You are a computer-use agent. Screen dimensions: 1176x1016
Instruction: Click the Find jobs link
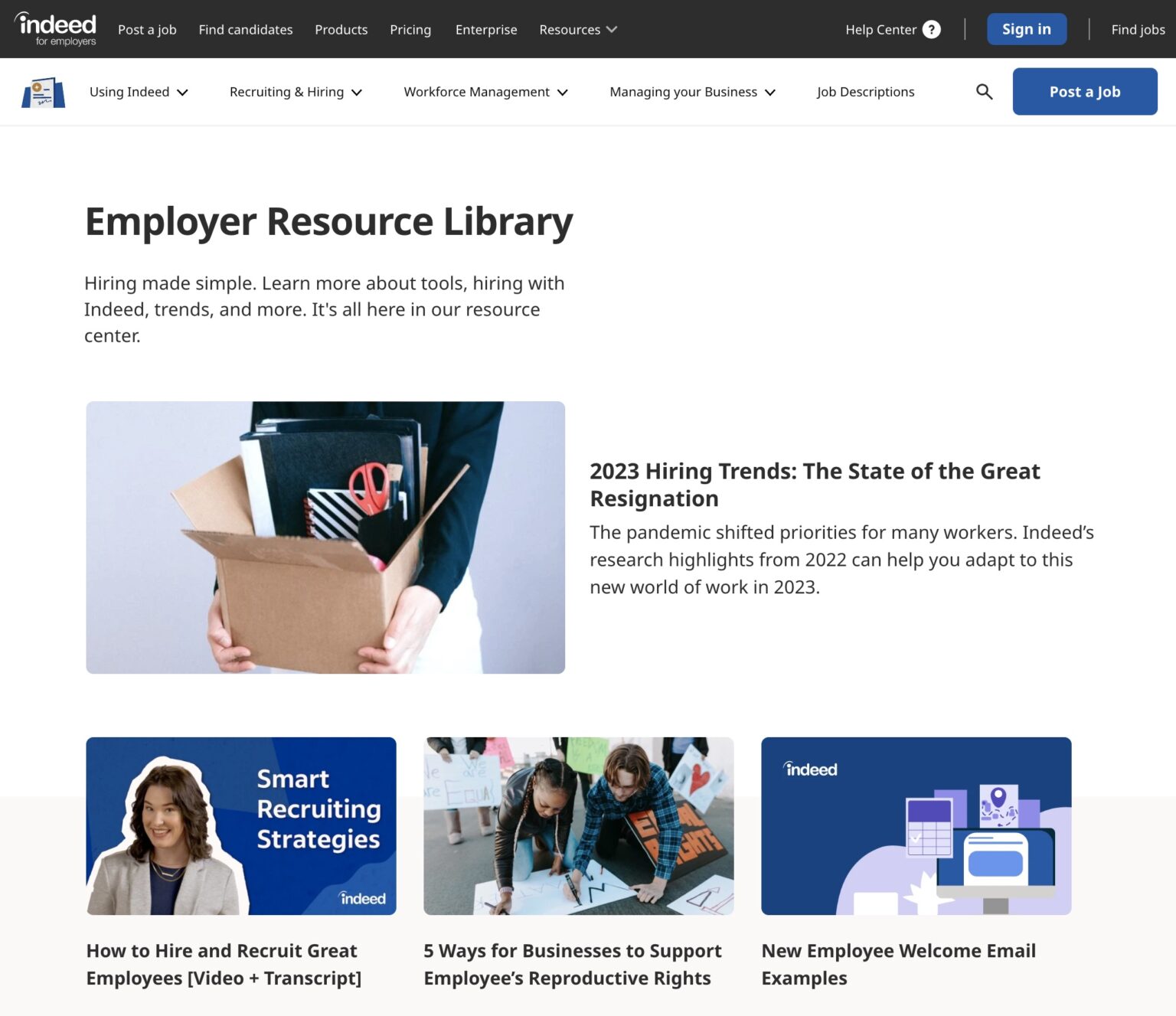1138,29
